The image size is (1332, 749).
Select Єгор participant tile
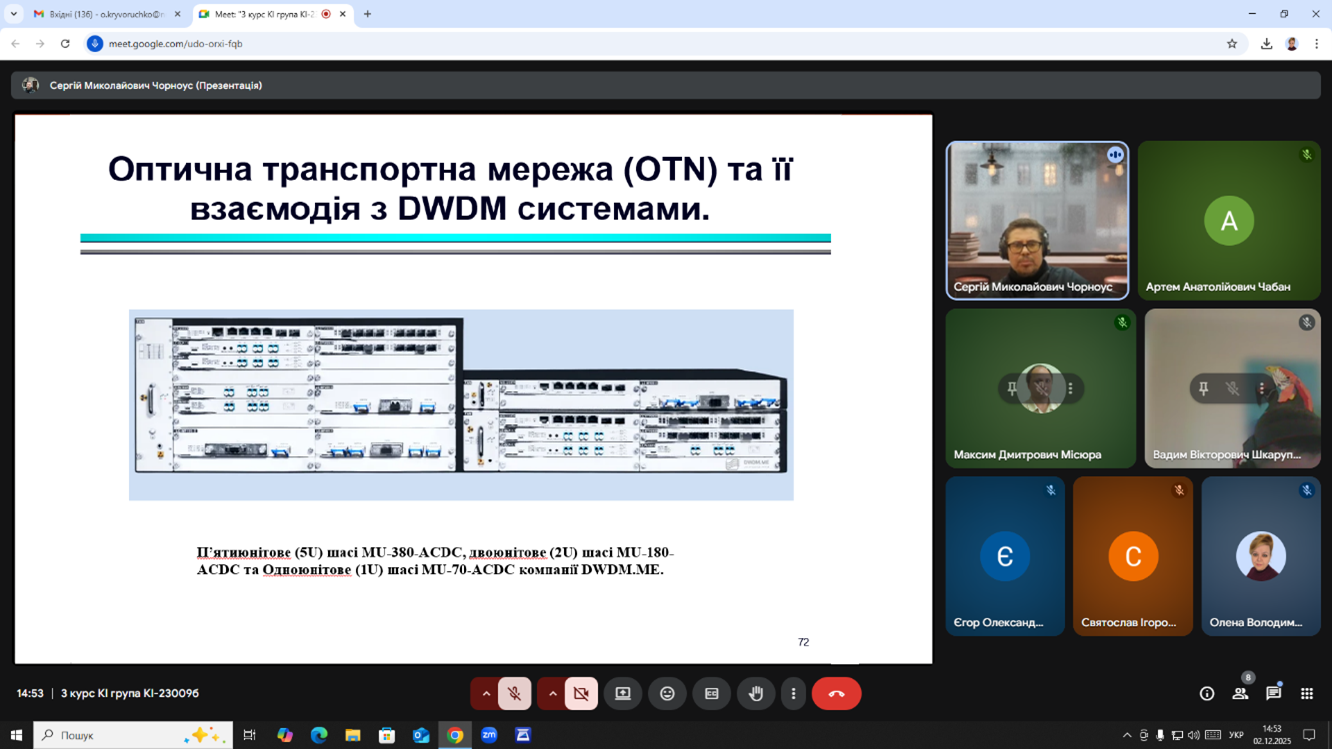click(x=1005, y=556)
